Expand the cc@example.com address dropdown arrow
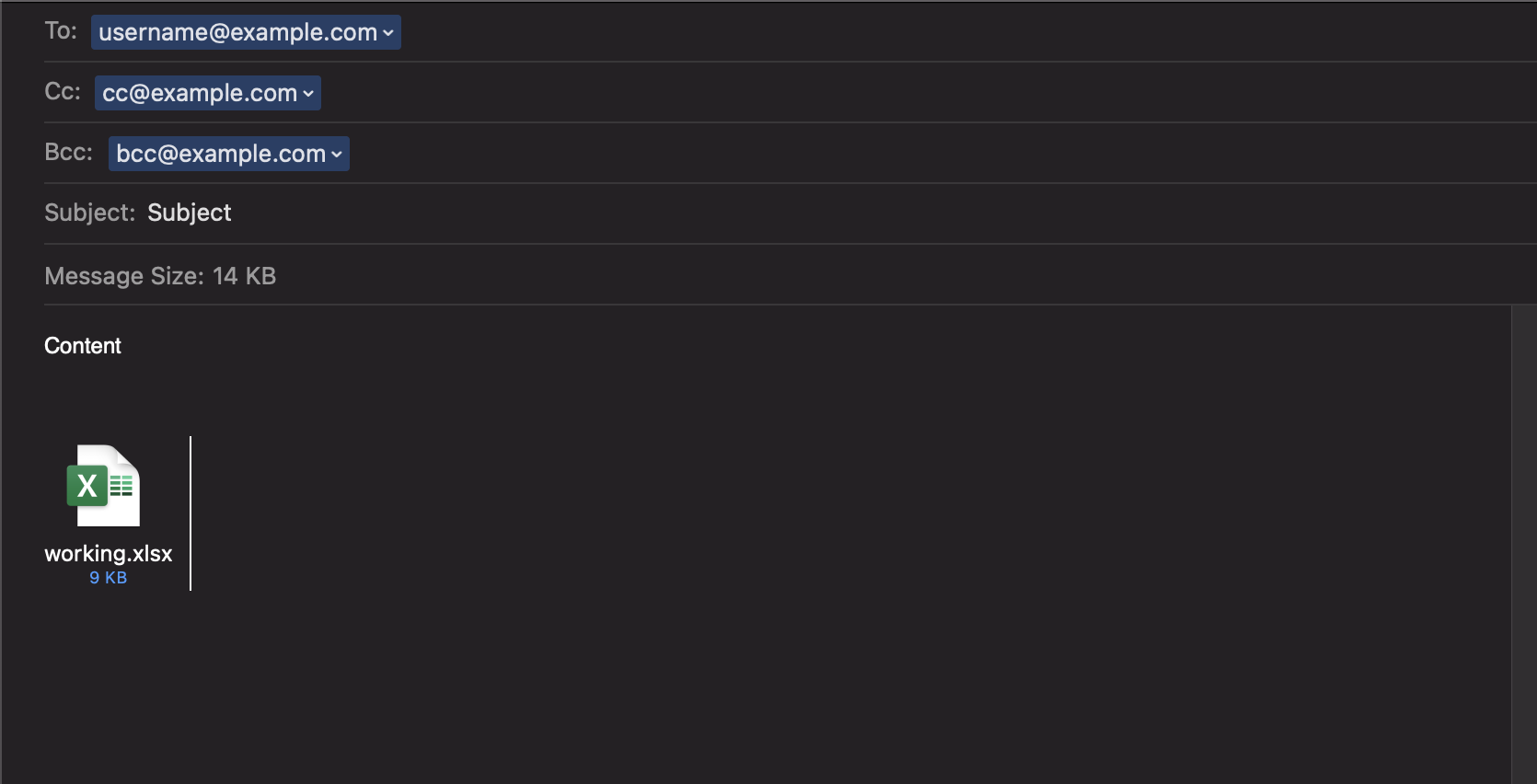Image resolution: width=1537 pixels, height=784 pixels. pyautogui.click(x=308, y=94)
